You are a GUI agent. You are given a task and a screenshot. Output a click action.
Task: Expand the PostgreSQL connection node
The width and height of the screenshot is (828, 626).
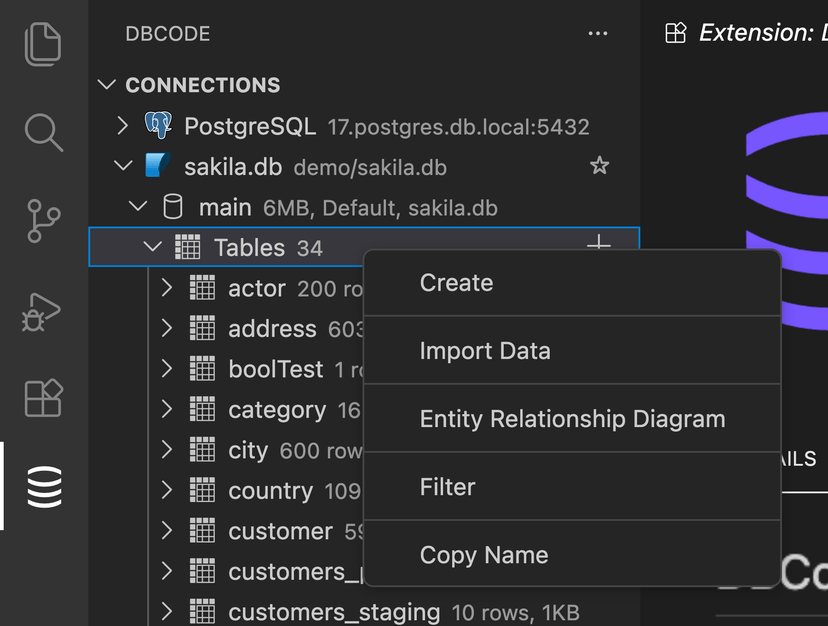[122, 126]
